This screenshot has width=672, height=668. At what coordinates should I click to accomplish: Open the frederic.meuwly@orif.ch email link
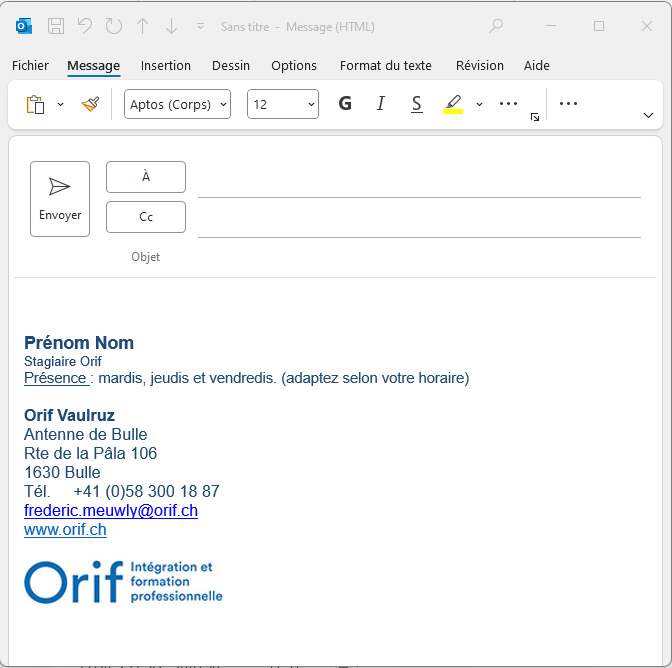tap(111, 511)
